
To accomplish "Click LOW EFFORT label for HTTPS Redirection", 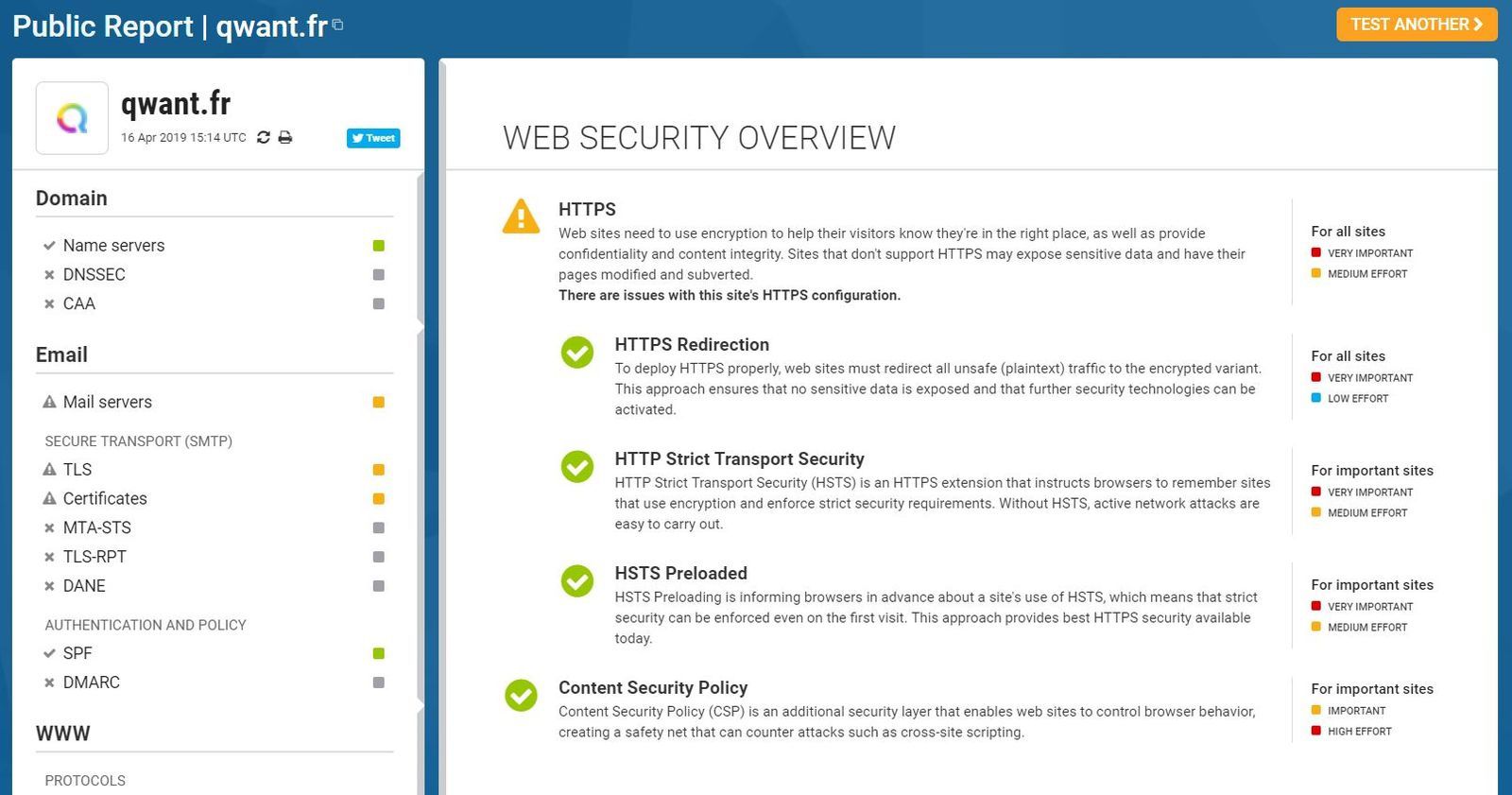I will click(1358, 399).
